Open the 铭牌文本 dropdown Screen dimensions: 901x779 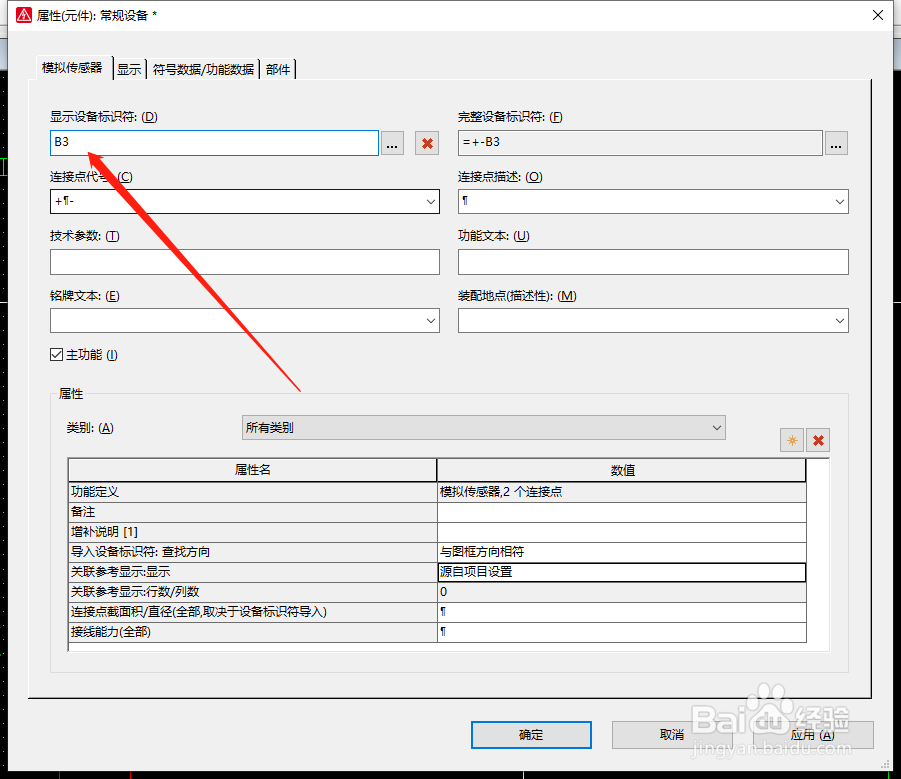pos(431,320)
